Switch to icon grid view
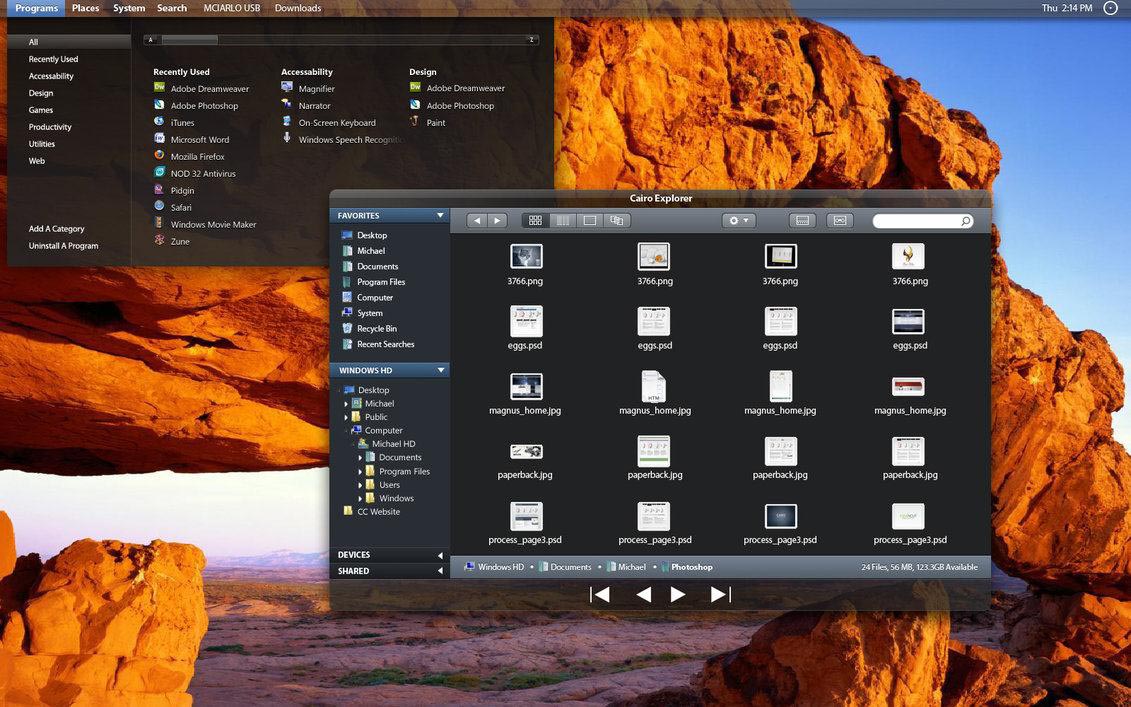Viewport: 1131px width, 707px height. (x=535, y=221)
